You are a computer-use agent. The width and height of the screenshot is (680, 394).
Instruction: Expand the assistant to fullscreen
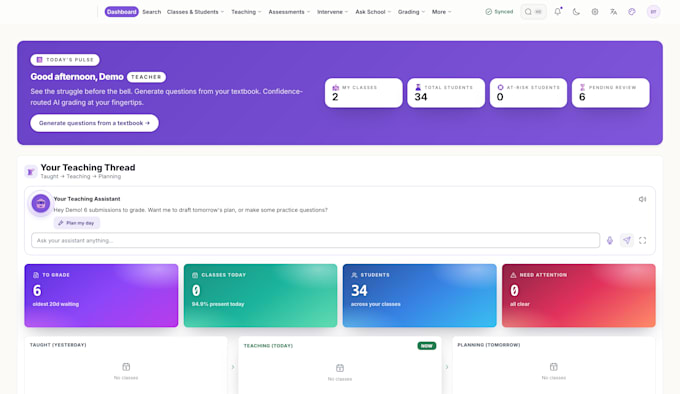(642, 241)
